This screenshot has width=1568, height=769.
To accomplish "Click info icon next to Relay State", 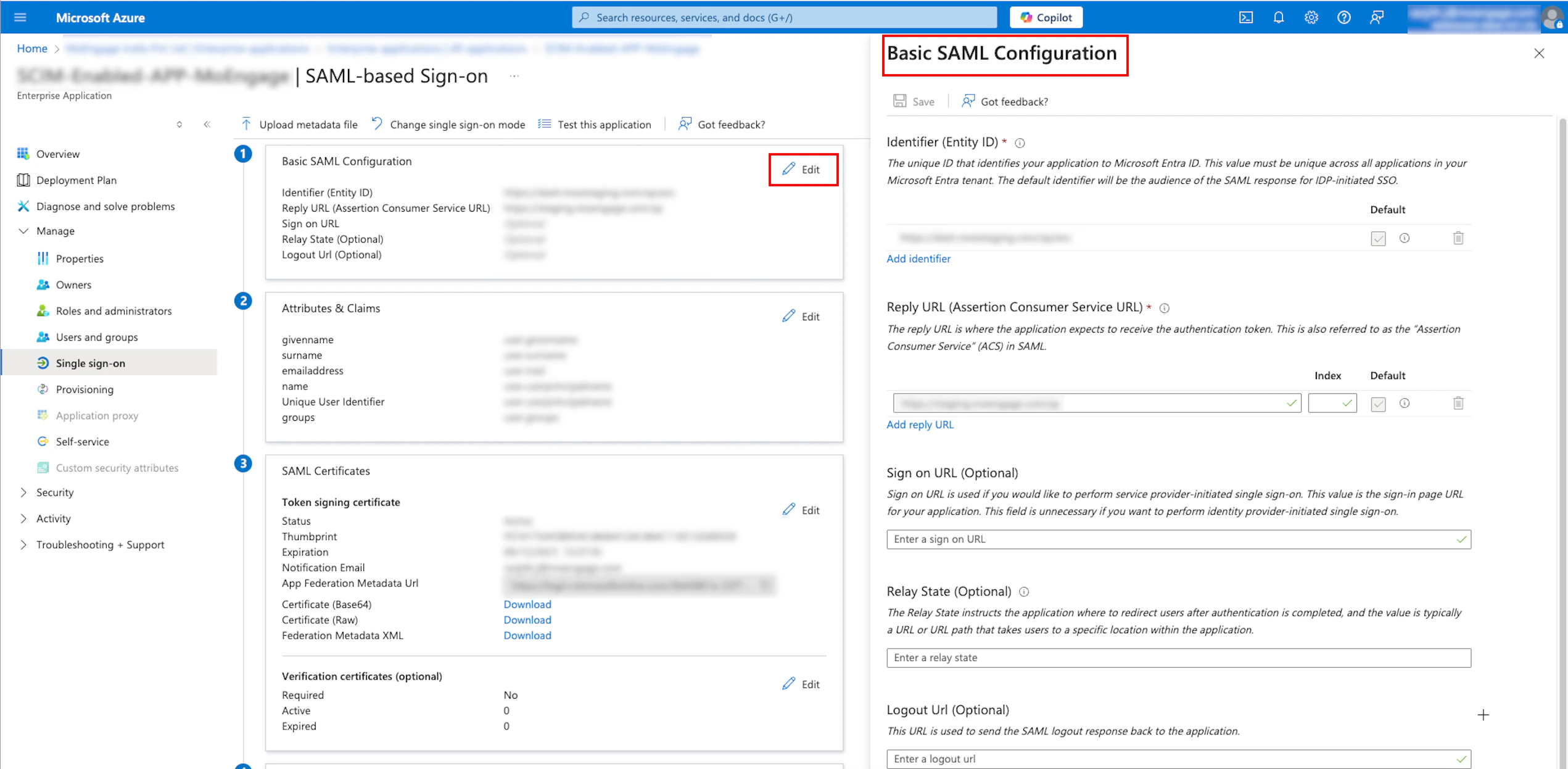I will (x=1024, y=592).
